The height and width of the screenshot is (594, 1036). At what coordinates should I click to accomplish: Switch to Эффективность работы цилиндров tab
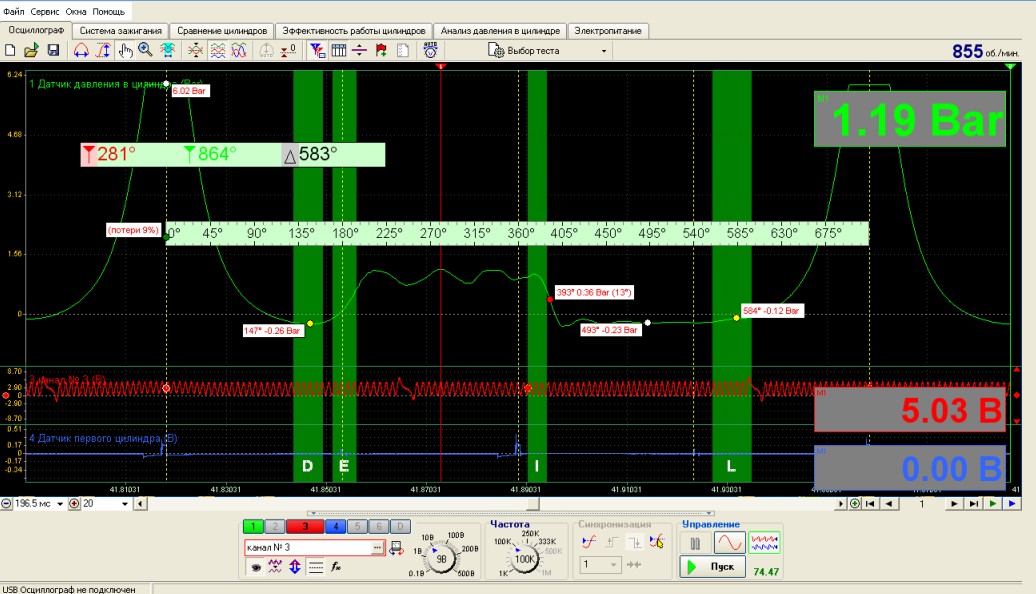[x=353, y=30]
